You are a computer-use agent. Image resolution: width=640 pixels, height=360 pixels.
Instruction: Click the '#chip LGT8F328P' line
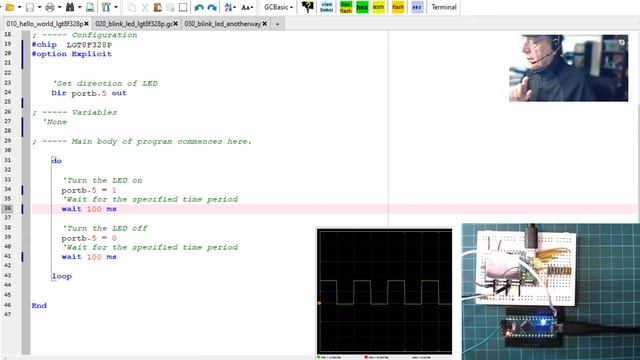[x=71, y=44]
